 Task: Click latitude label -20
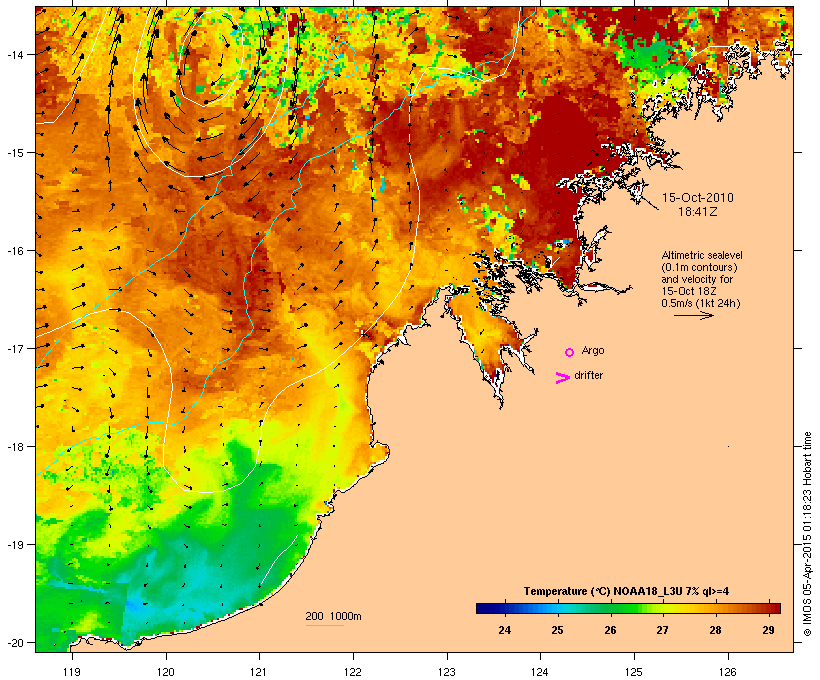click(15, 642)
